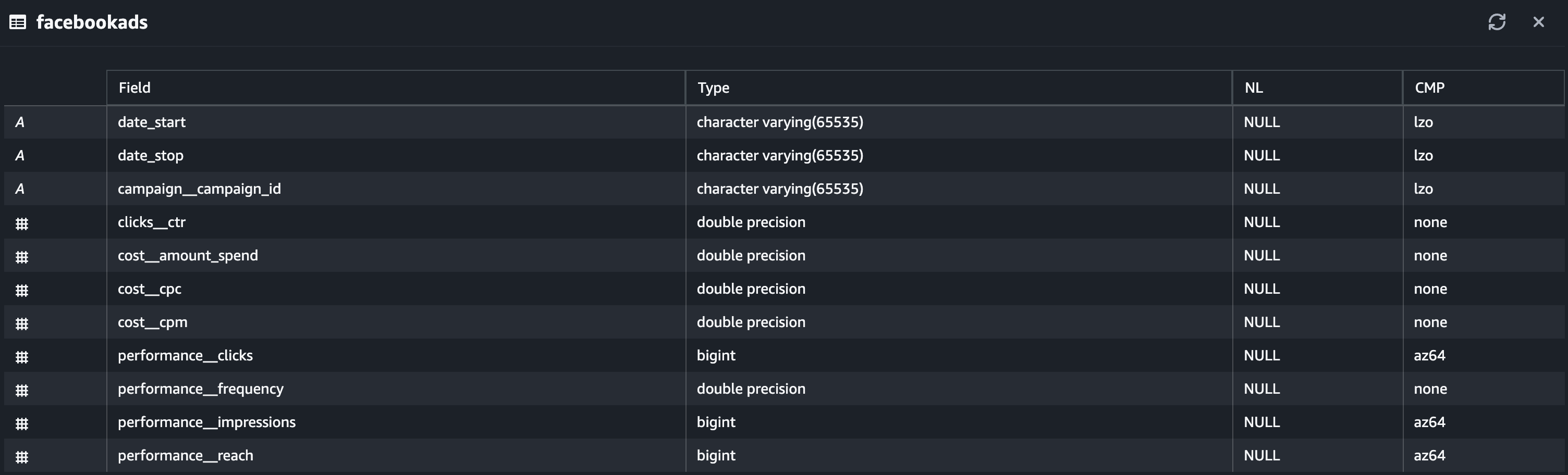Screen dimensions: 1568x475
Task: Click the numeric icon for cost__amount_spend
Action: click(22, 257)
